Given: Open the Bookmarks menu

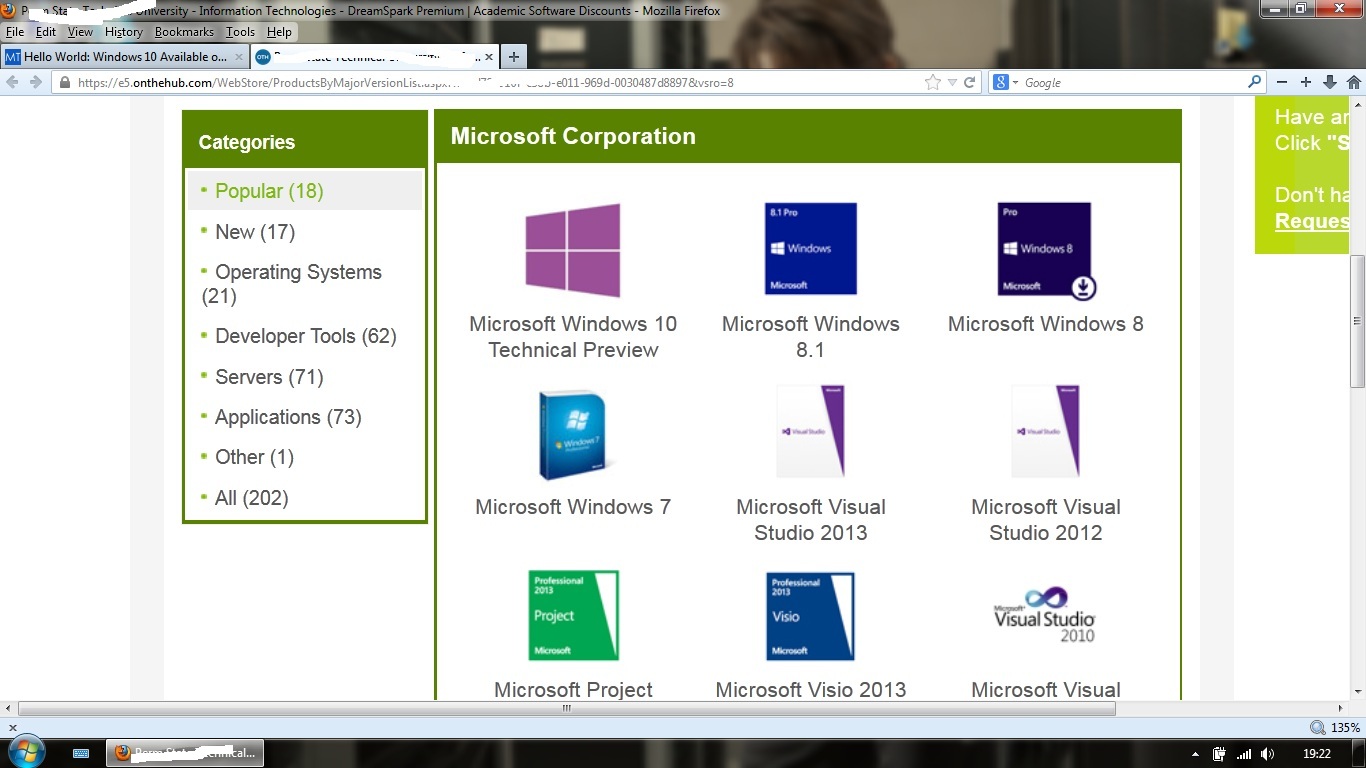Looking at the screenshot, I should pos(184,32).
